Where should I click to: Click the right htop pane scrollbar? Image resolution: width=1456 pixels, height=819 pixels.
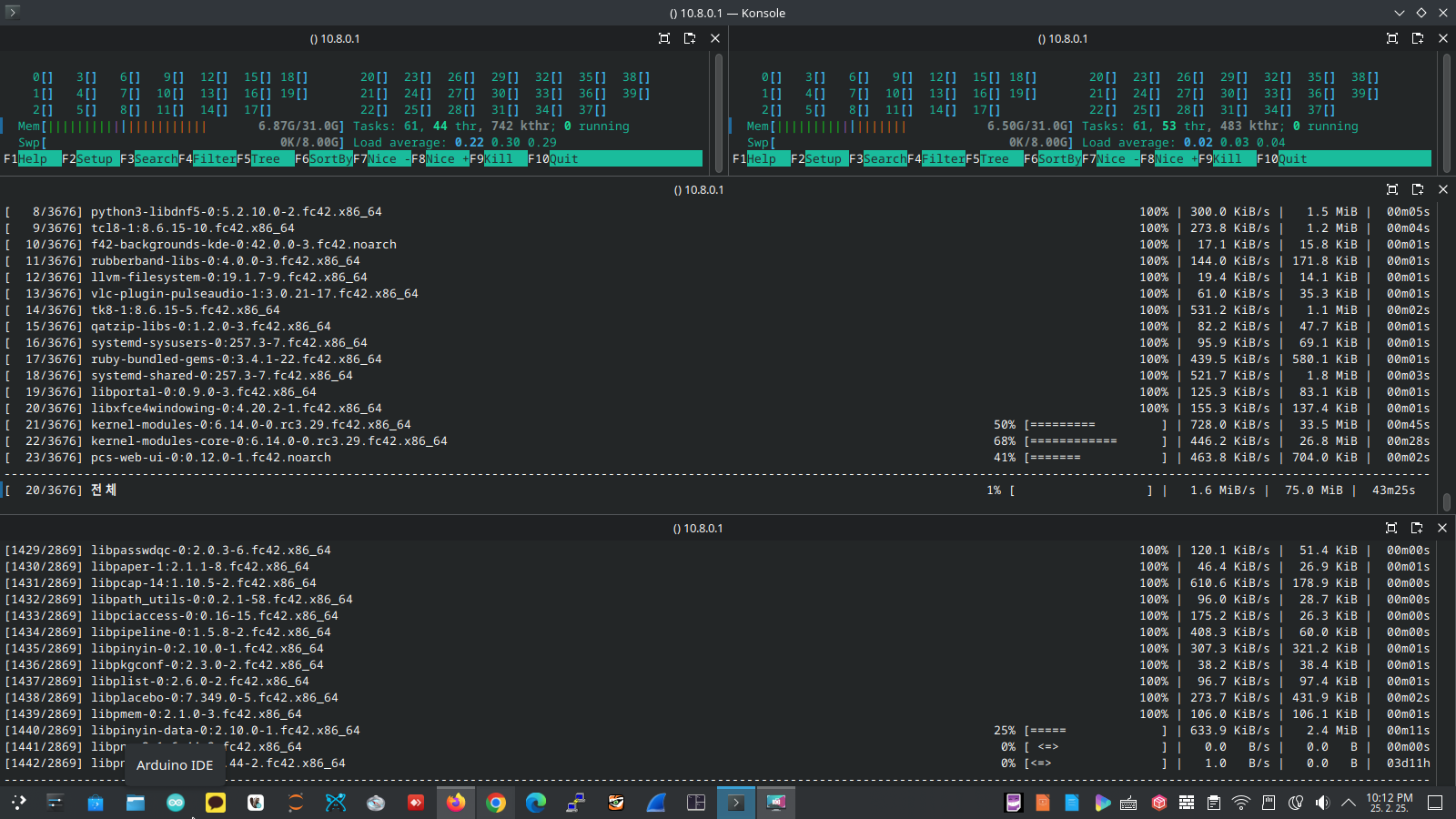point(1447,112)
